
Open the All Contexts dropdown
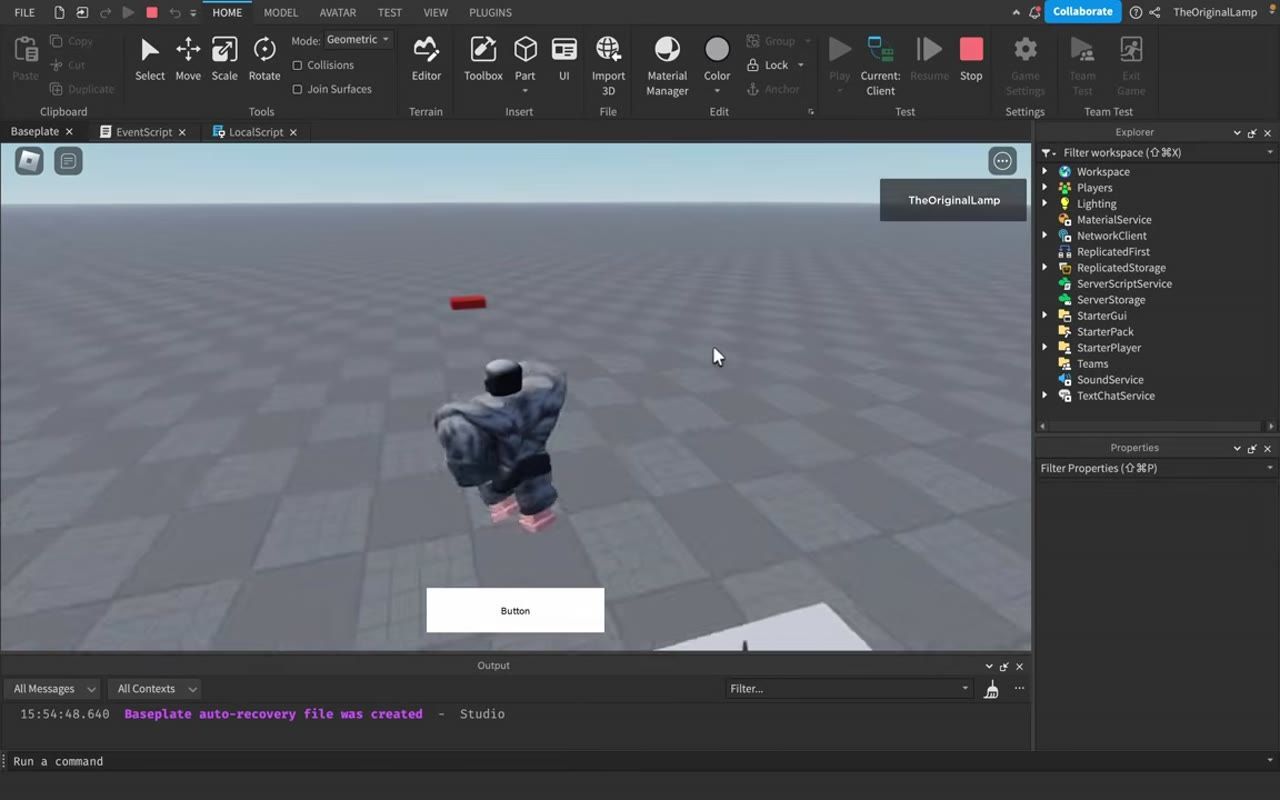[x=154, y=689]
